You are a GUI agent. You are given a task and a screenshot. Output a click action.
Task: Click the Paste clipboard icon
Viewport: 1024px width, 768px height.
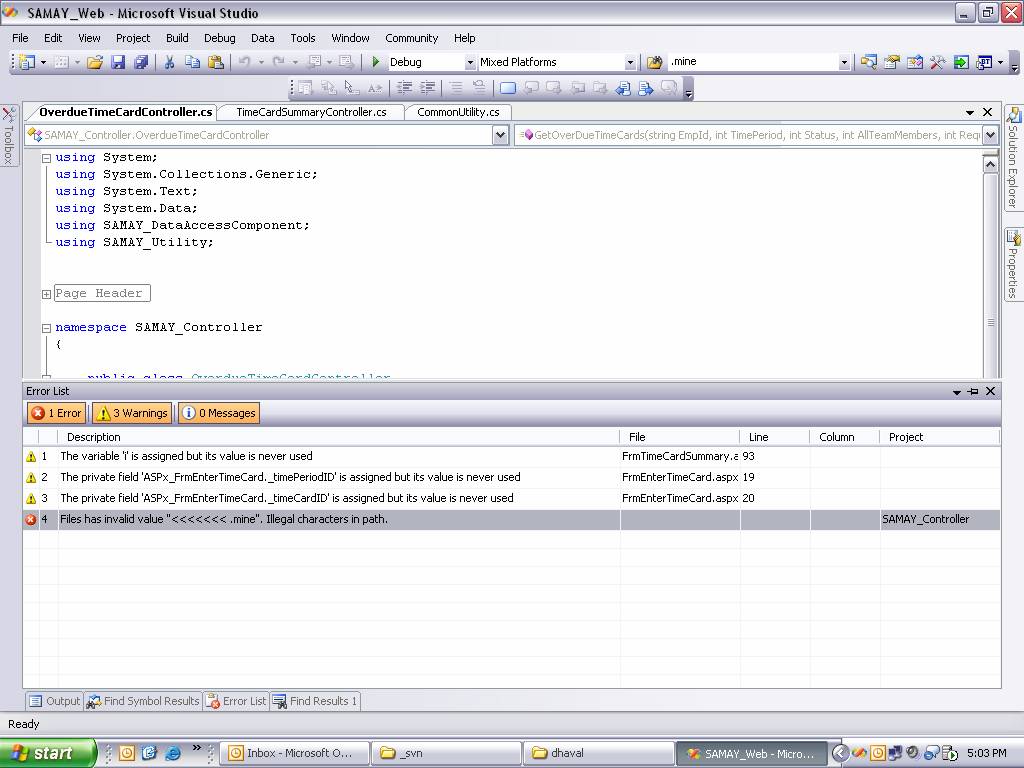tap(216, 62)
